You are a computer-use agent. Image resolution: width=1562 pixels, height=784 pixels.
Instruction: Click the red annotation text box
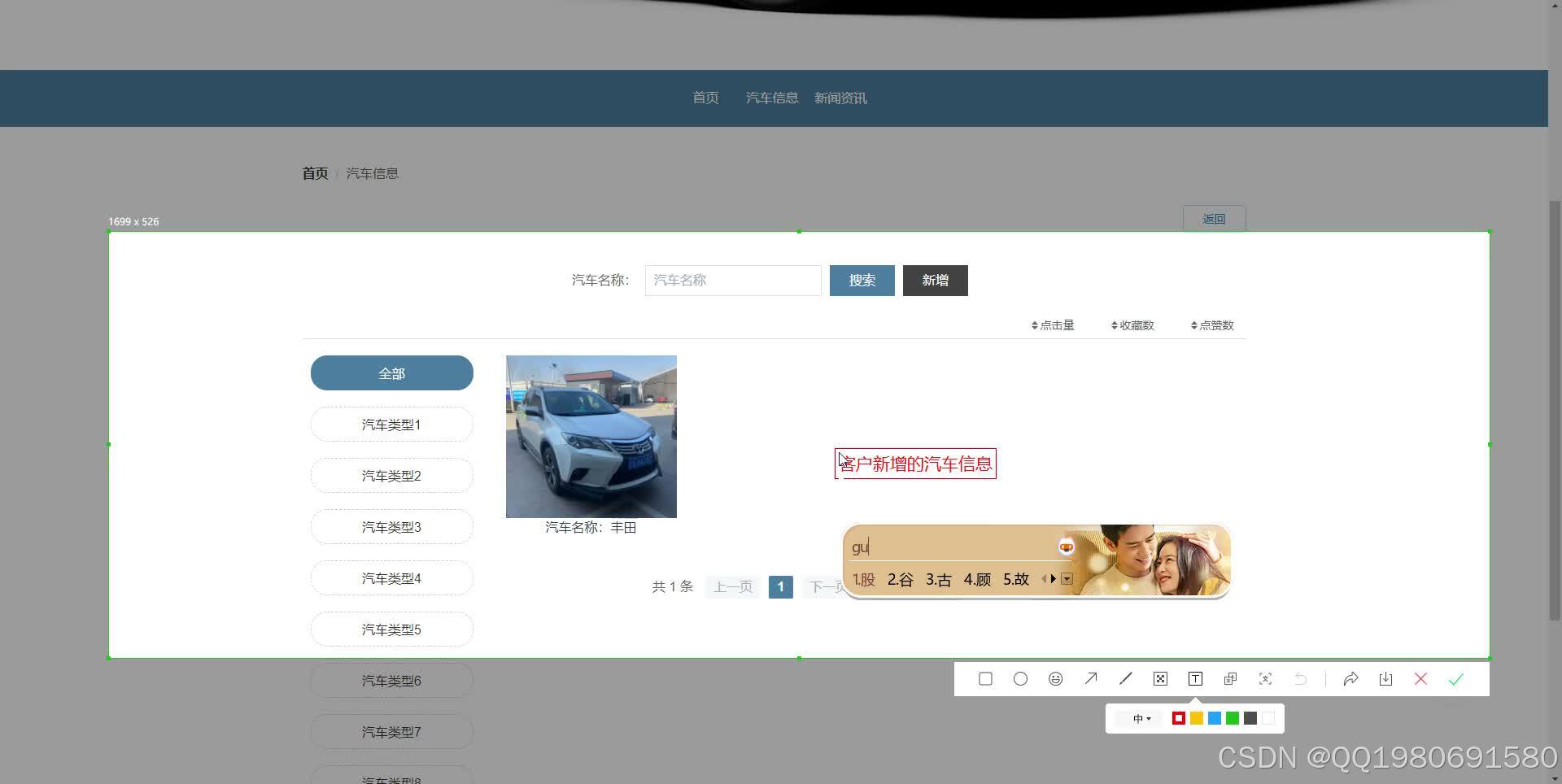916,464
